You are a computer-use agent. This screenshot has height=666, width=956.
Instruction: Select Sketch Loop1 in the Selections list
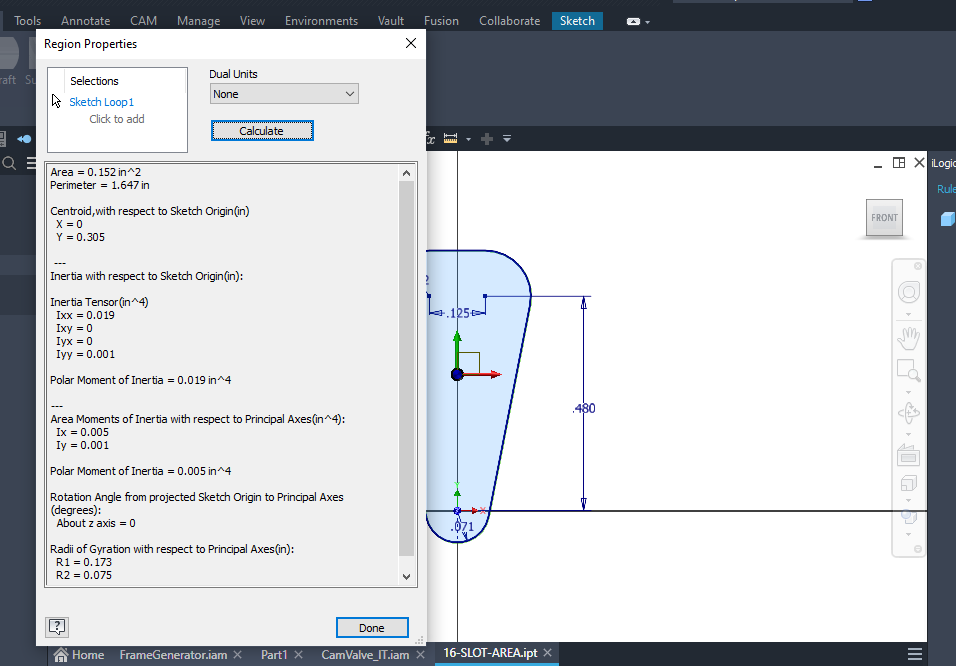pos(101,101)
